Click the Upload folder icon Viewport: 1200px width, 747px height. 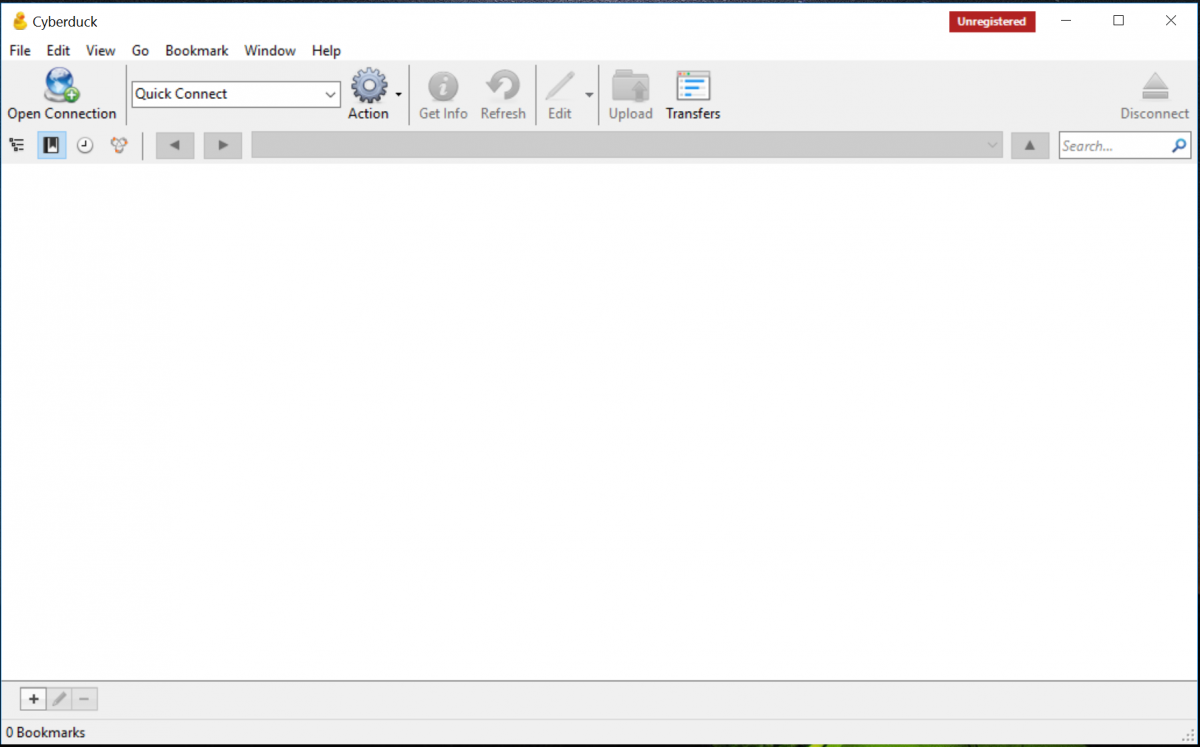(x=631, y=86)
